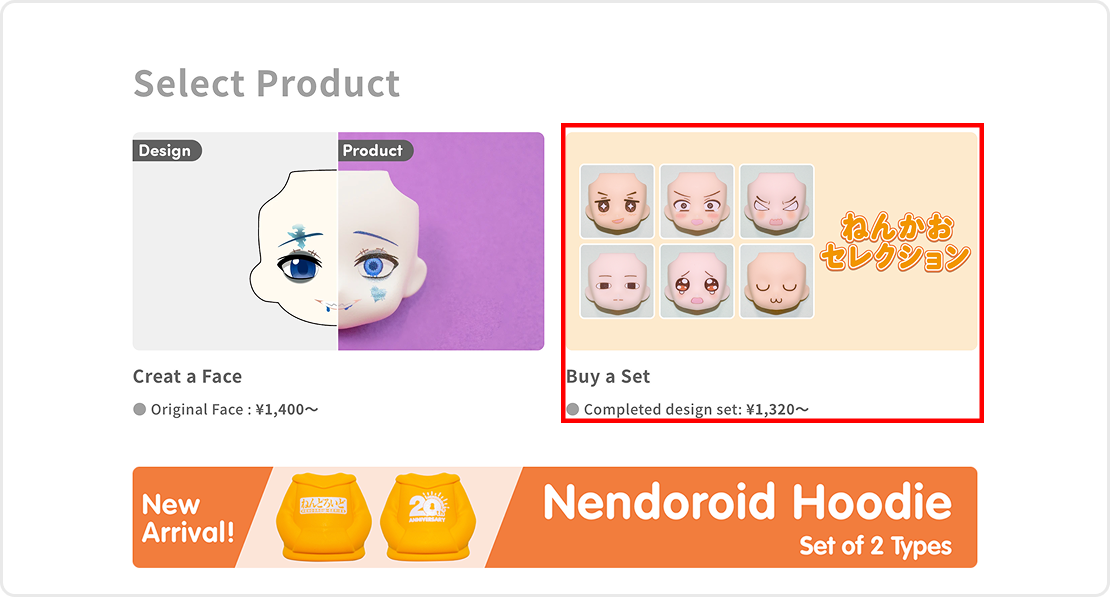Screen dimensions: 1110x597
Task: Open the Creat a Face design image
Action: pyautogui.click(x=338, y=241)
